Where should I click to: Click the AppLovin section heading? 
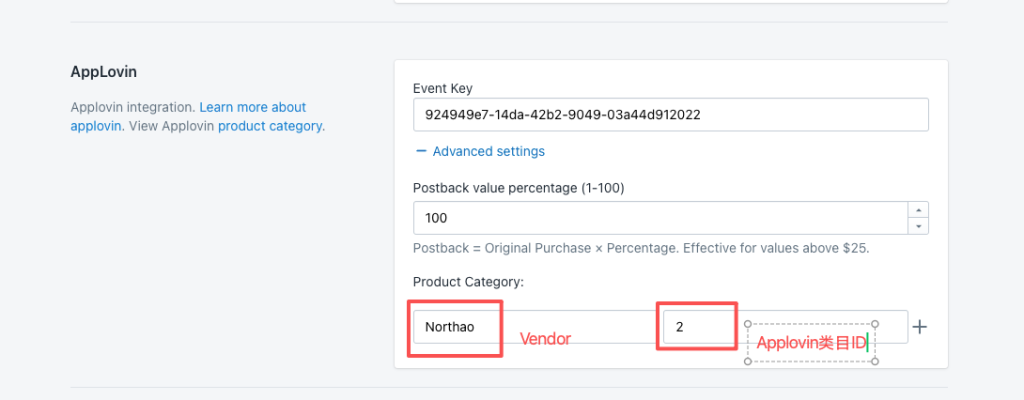[x=104, y=73]
